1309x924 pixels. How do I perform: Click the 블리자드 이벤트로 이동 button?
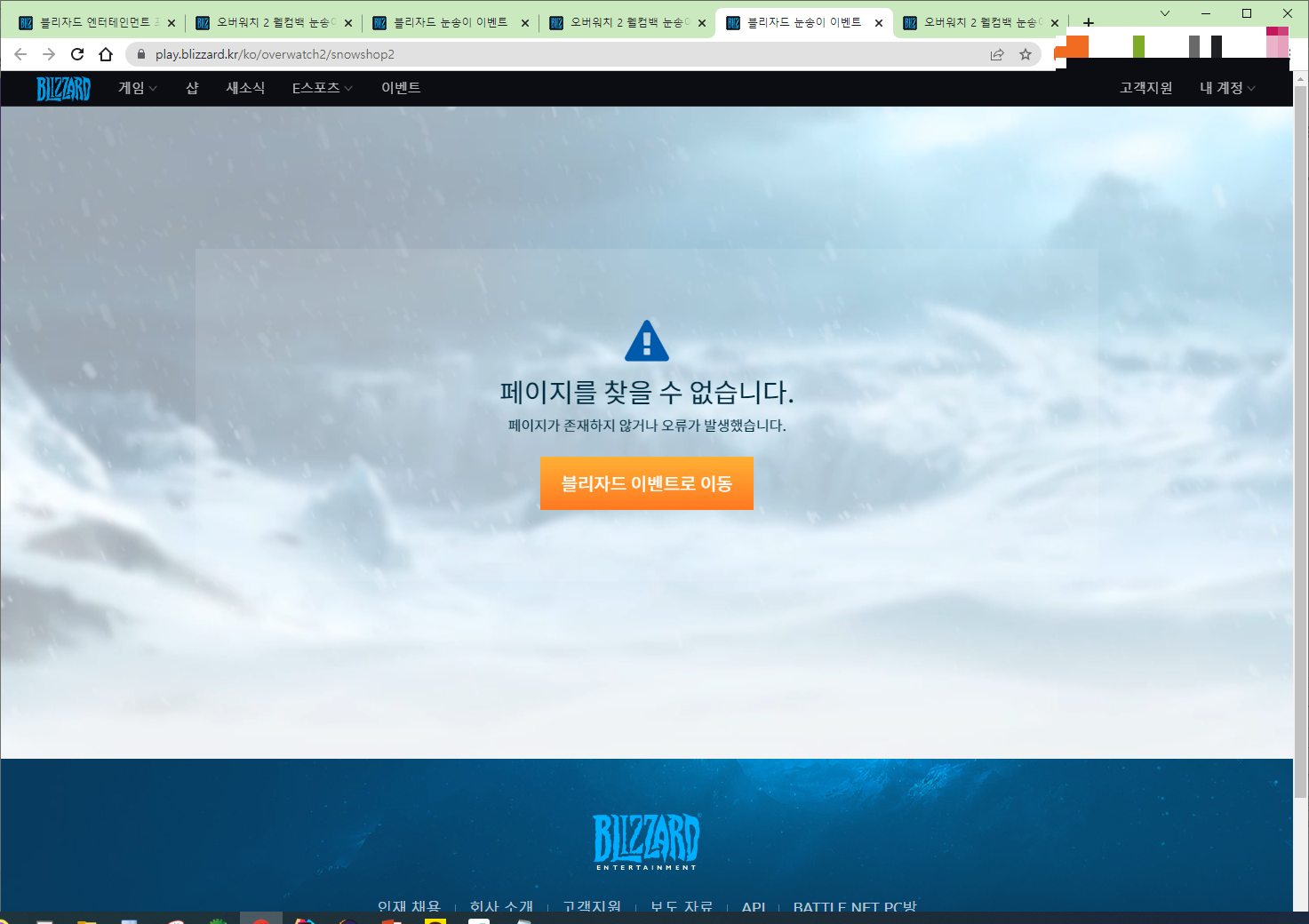(x=647, y=483)
